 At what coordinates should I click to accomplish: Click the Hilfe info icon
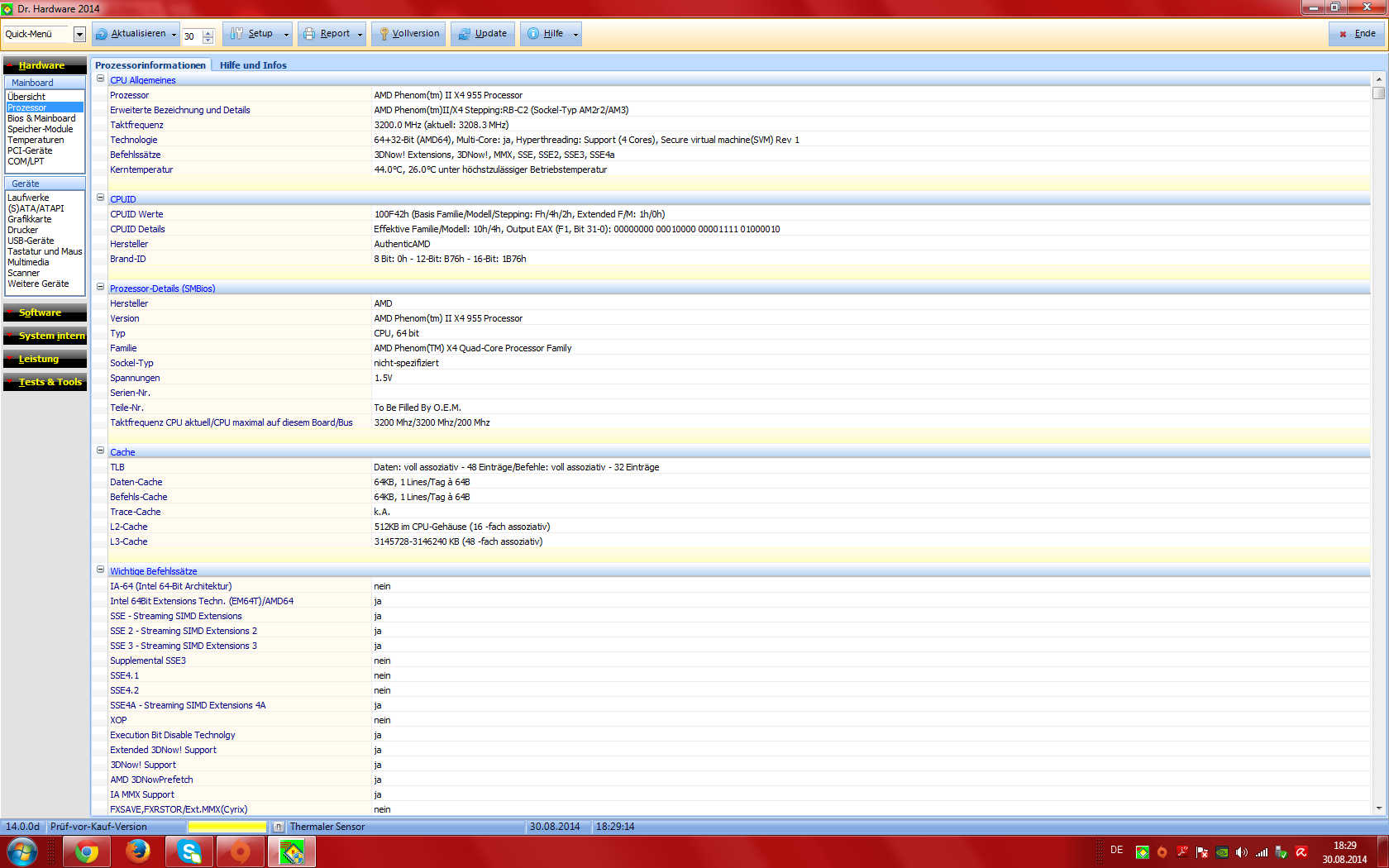tap(533, 34)
